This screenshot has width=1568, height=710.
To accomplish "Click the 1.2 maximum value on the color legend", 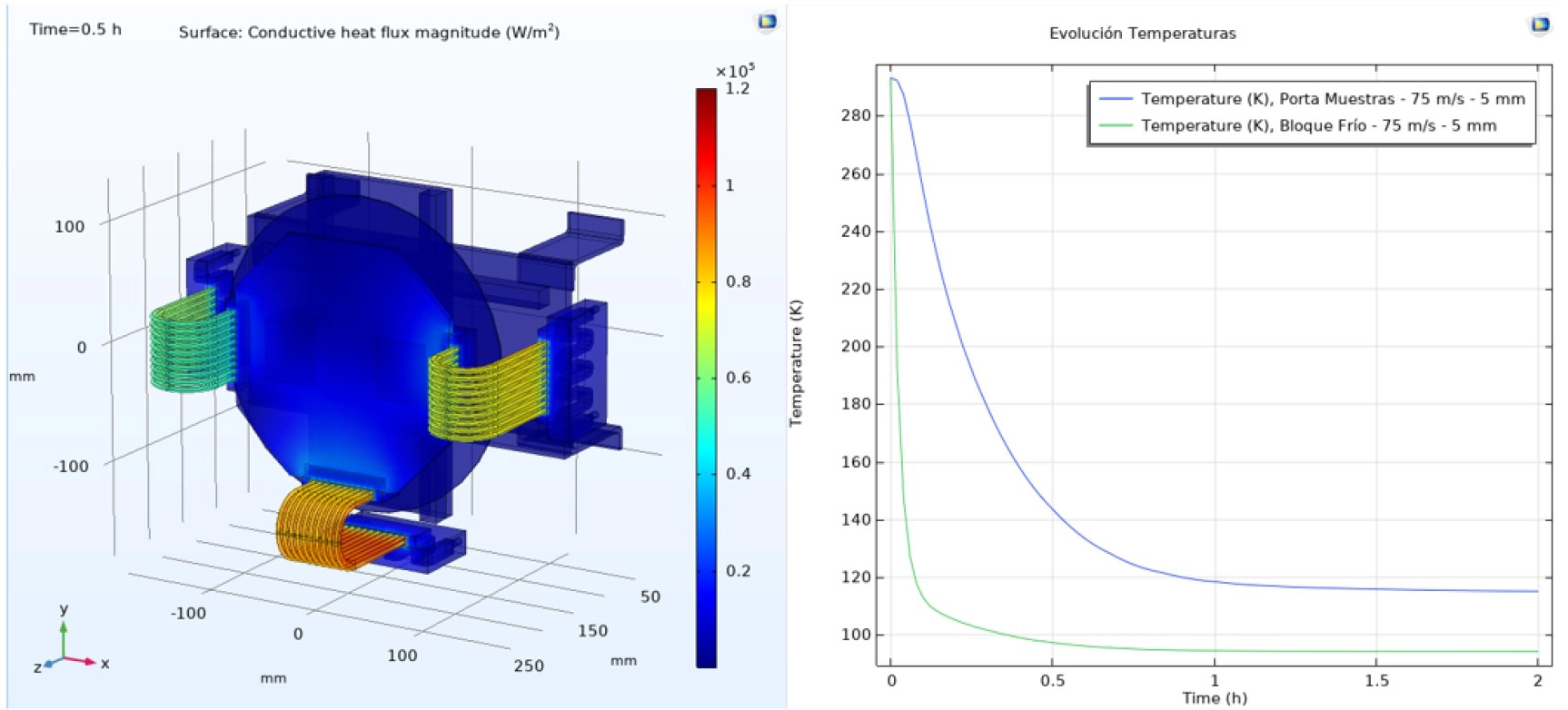I will tap(737, 89).
